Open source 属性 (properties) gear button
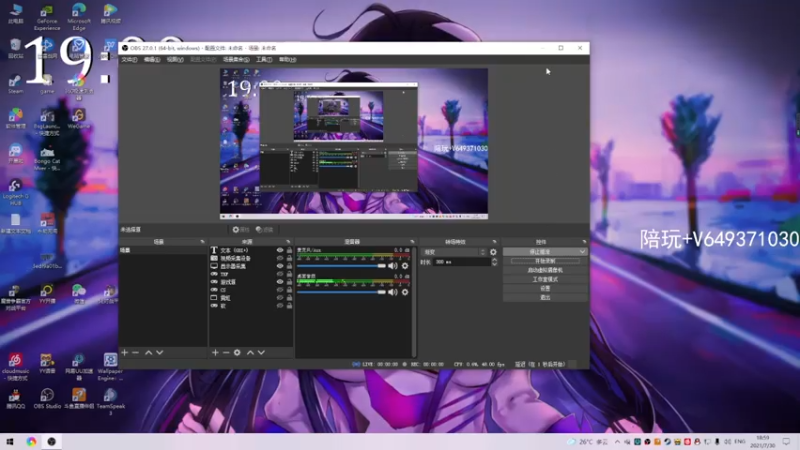The width and height of the screenshot is (800, 450). coord(241,230)
